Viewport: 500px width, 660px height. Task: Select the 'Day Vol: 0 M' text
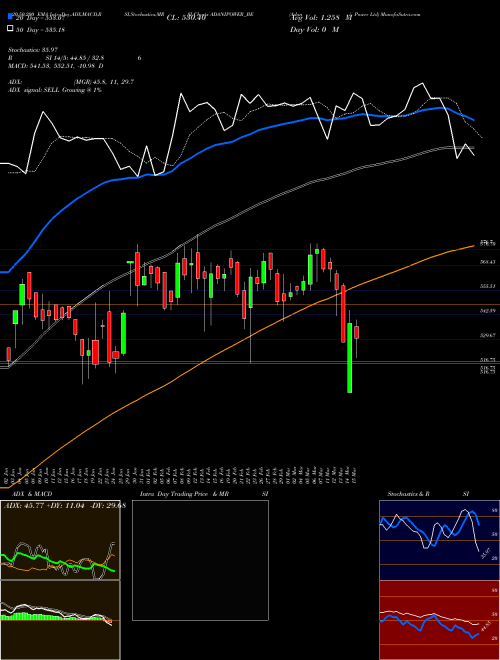click(314, 30)
